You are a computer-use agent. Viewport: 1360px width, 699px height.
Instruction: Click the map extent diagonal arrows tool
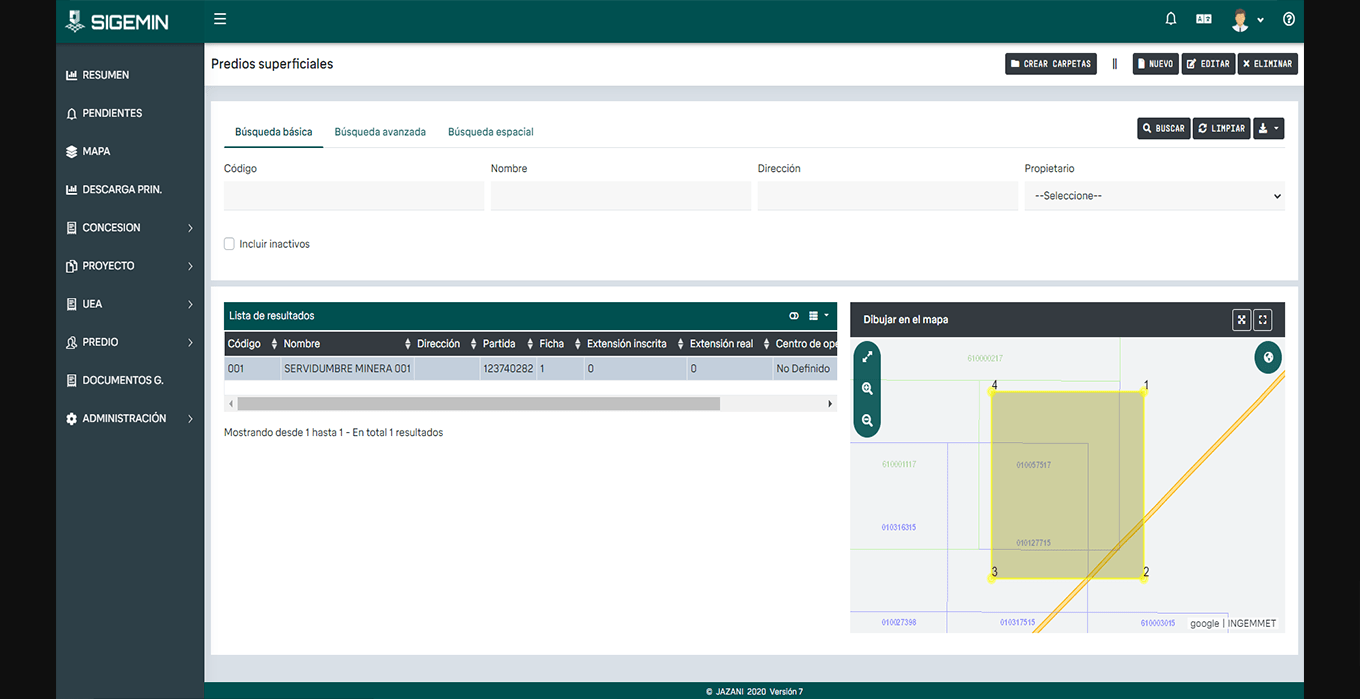(867, 357)
